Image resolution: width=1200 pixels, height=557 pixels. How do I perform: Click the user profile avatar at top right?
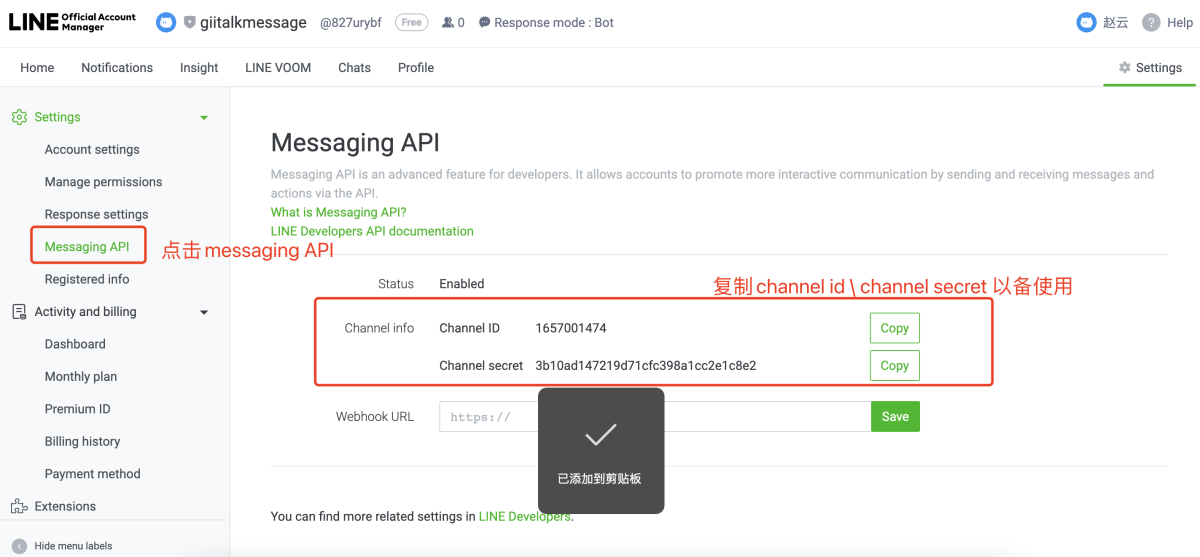(x=1086, y=22)
